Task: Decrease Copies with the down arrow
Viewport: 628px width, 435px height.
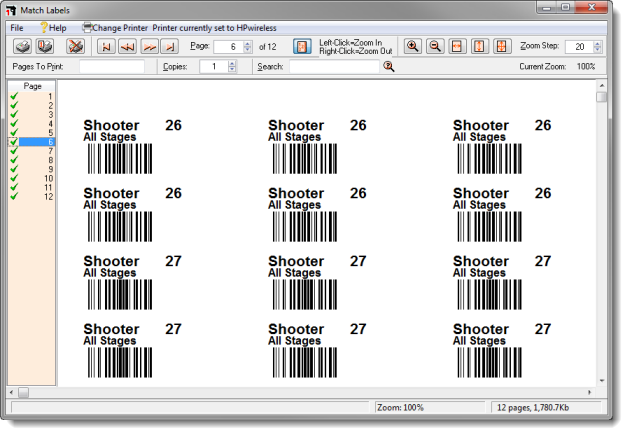Action: coord(232,70)
